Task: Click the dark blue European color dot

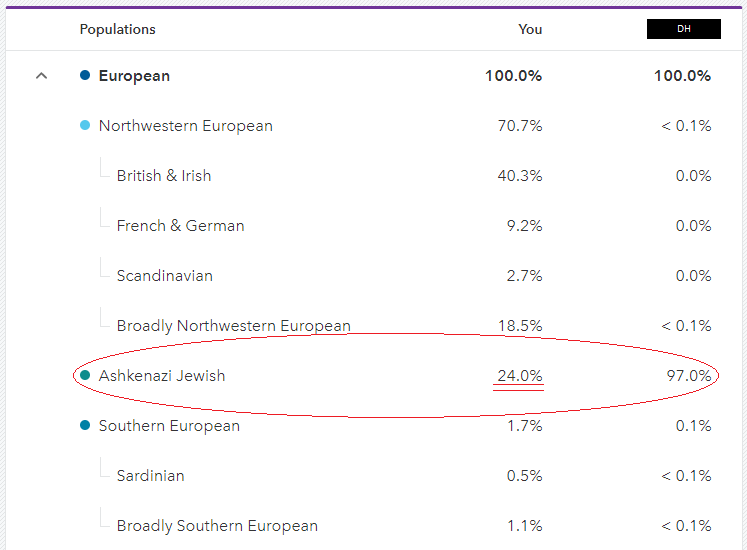Action: pyautogui.click(x=85, y=76)
